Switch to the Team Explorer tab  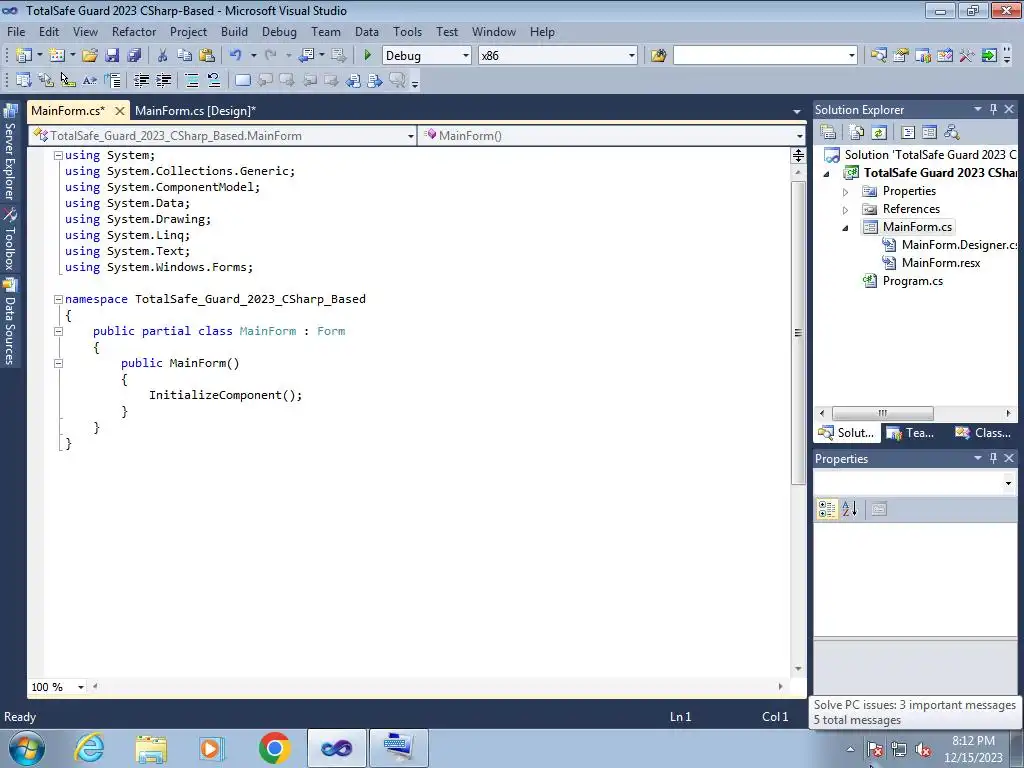[x=911, y=432]
